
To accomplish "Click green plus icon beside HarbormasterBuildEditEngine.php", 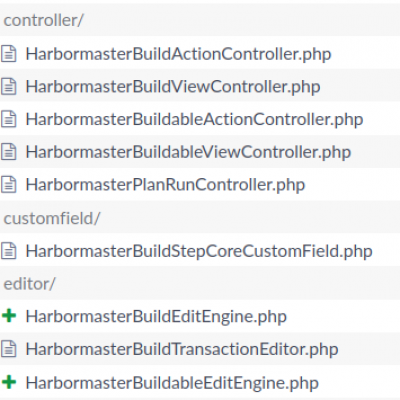I will [9, 316].
